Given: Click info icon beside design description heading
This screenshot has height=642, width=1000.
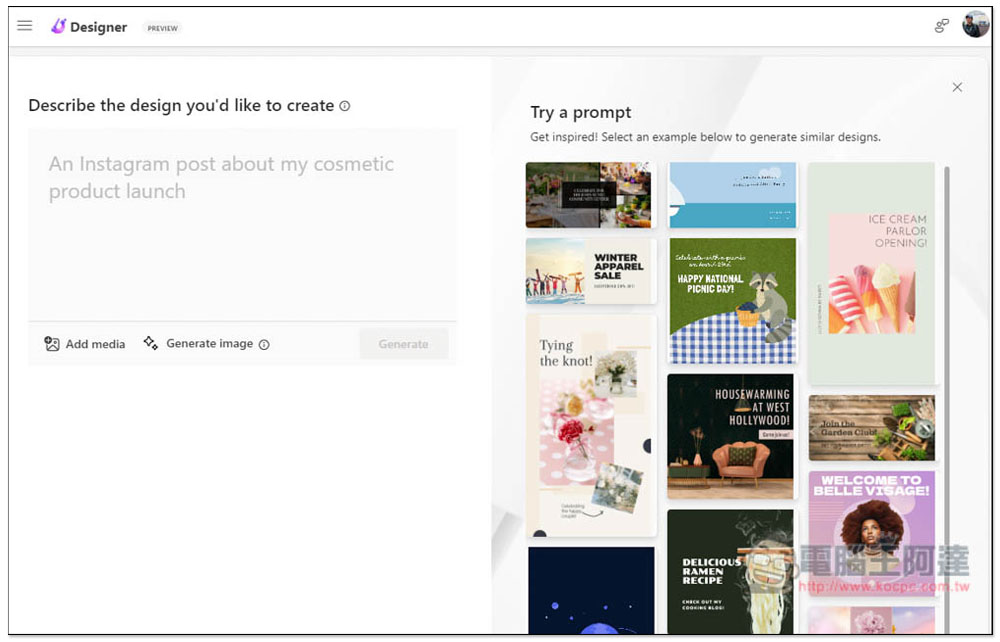Looking at the screenshot, I should tap(345, 106).
